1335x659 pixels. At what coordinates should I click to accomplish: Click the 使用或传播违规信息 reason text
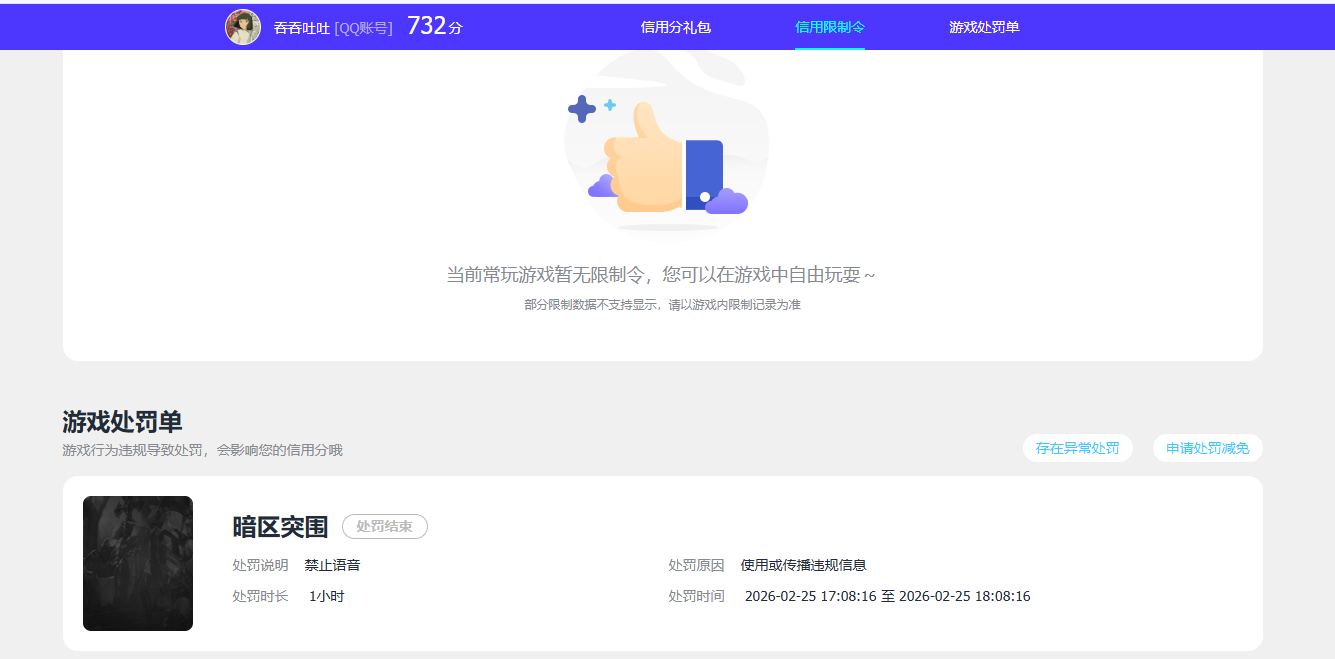(803, 565)
